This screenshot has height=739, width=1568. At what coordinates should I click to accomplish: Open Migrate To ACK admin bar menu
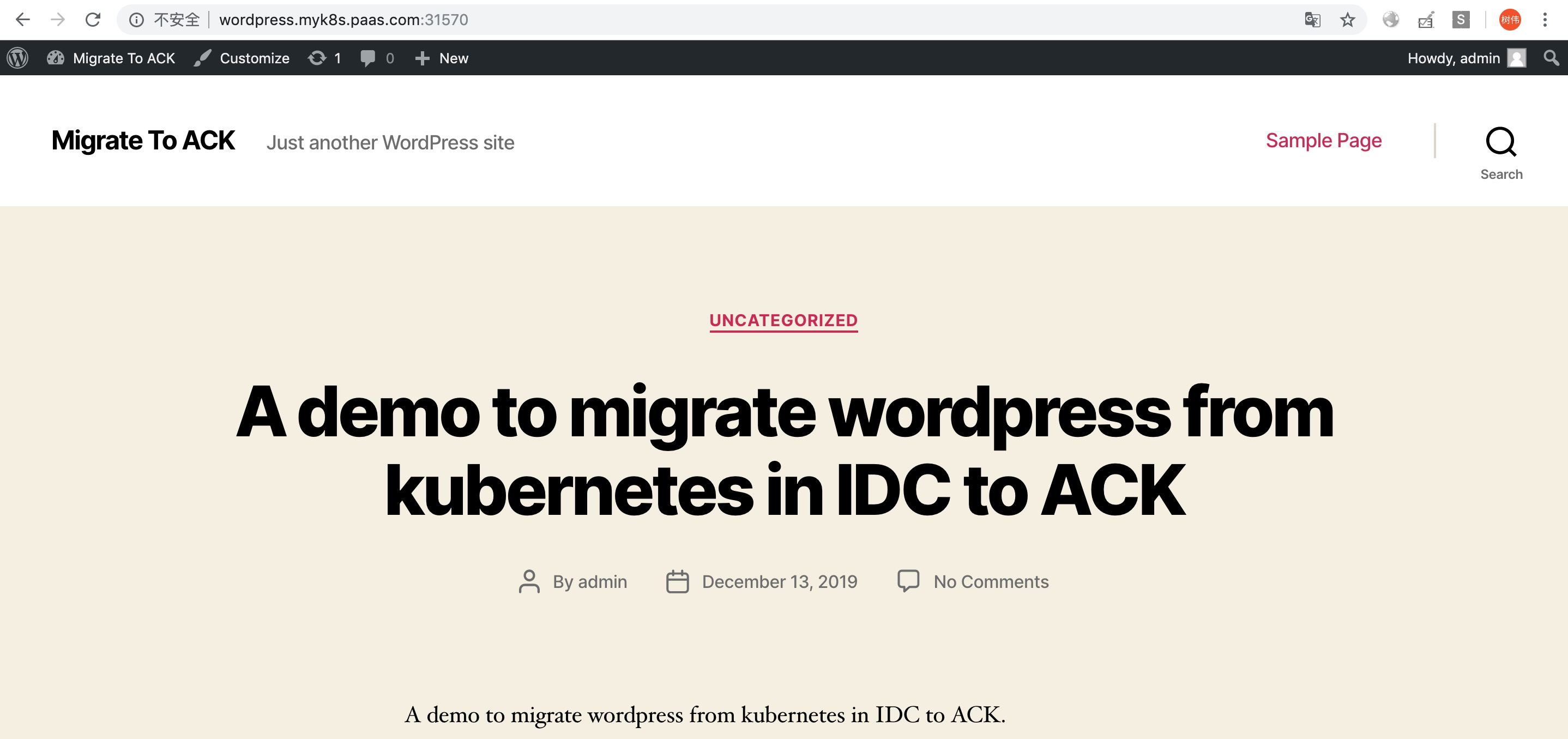tap(124, 58)
